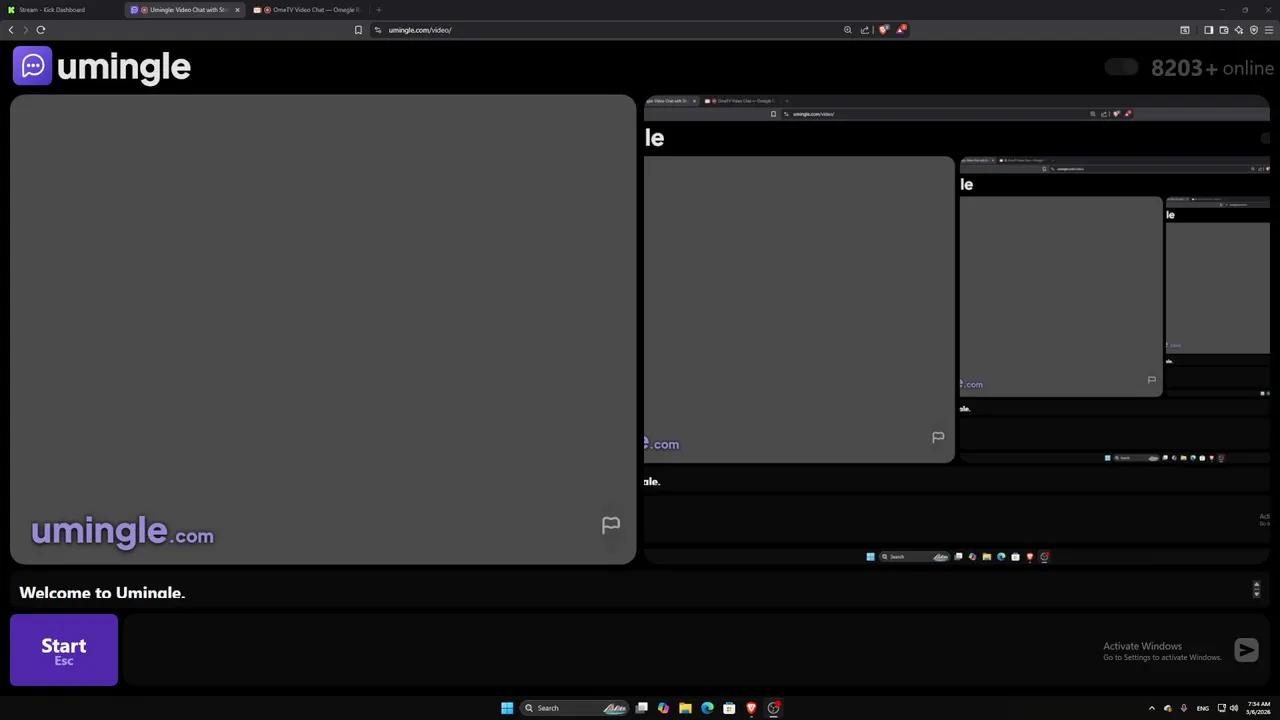This screenshot has height=720, width=1280.
Task: Open zoom control magnifier in address bar
Action: click(848, 30)
